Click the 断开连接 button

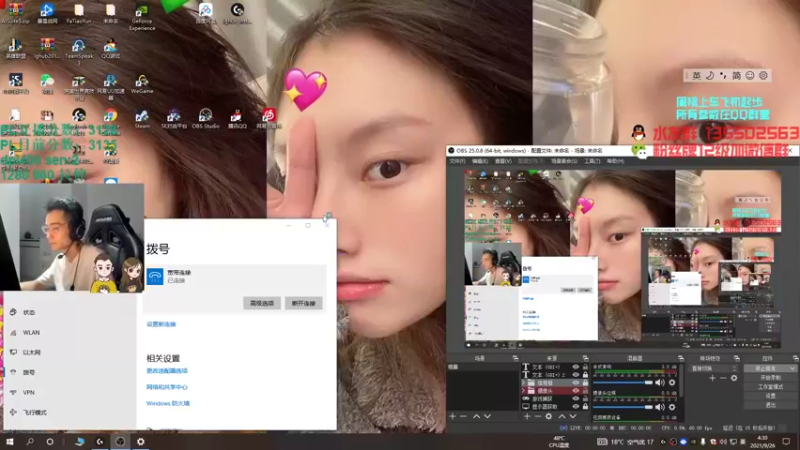(304, 303)
